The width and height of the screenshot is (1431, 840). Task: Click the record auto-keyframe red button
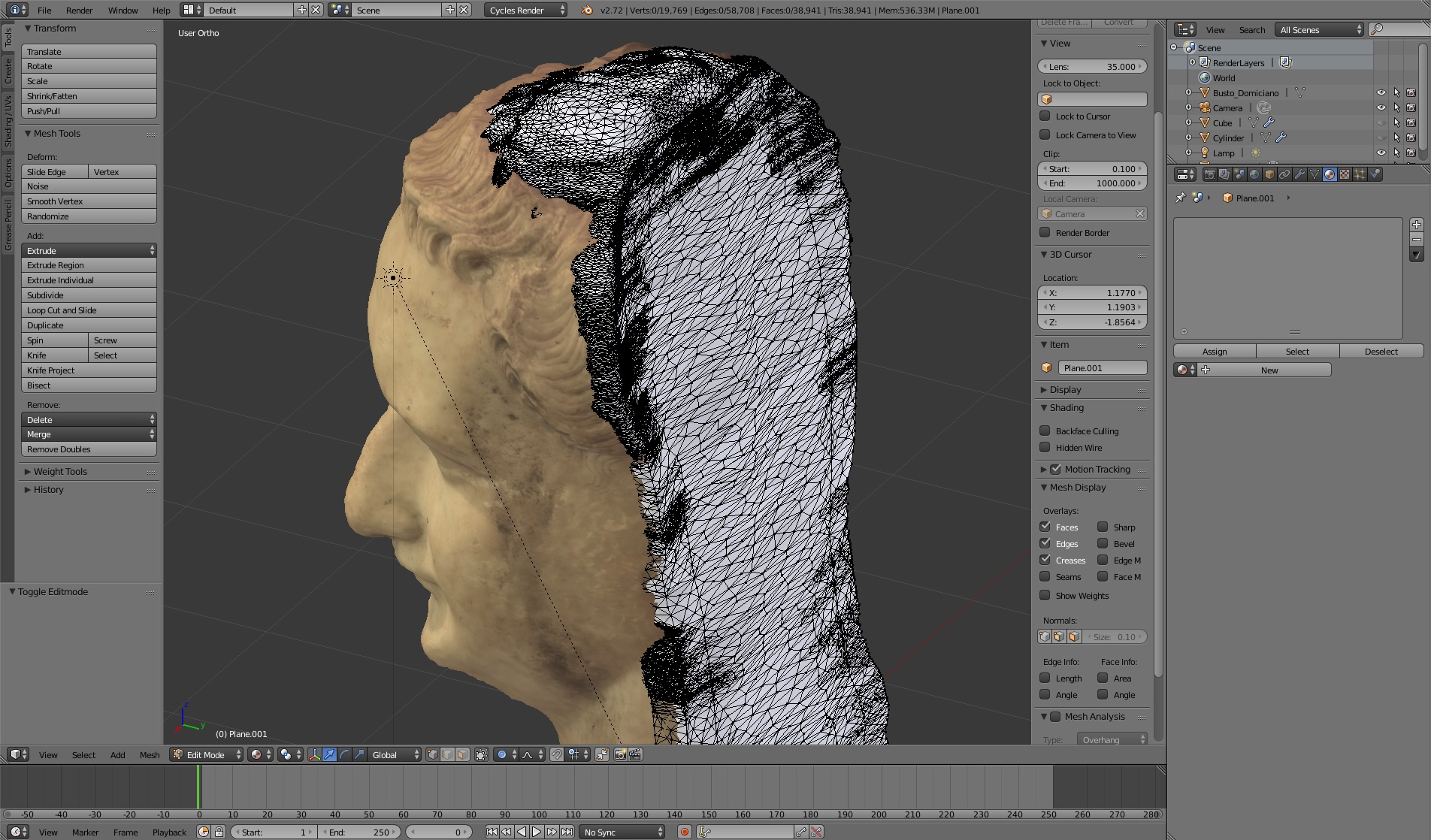684,832
